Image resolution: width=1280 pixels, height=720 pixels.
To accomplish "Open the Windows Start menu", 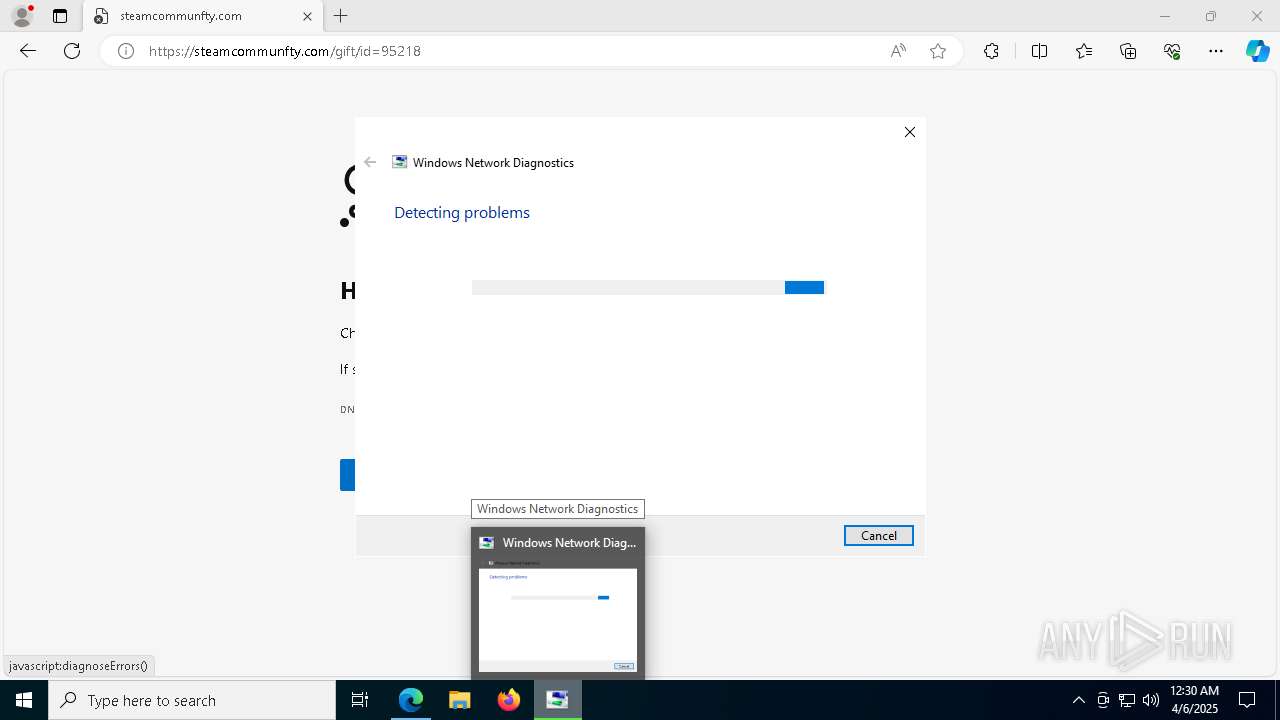I will point(24,700).
